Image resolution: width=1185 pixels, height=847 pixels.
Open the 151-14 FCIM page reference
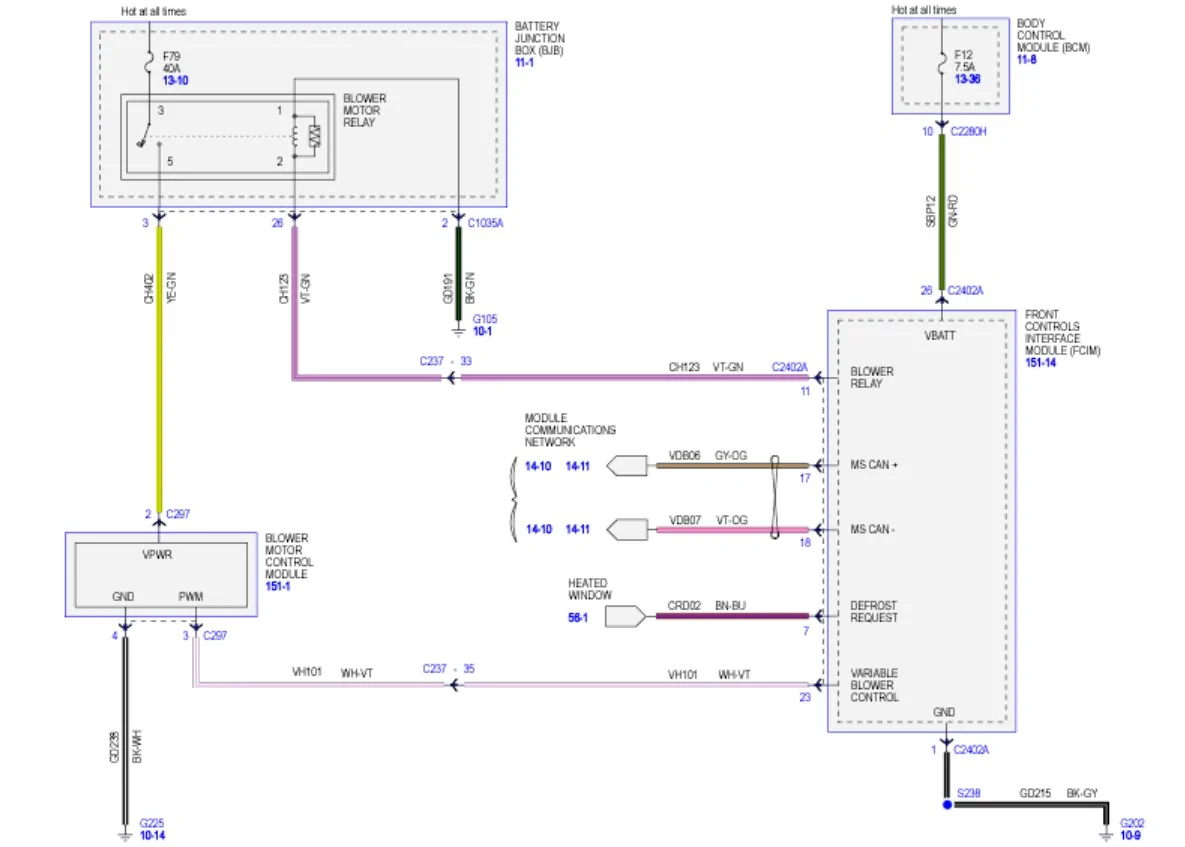(x=1041, y=363)
